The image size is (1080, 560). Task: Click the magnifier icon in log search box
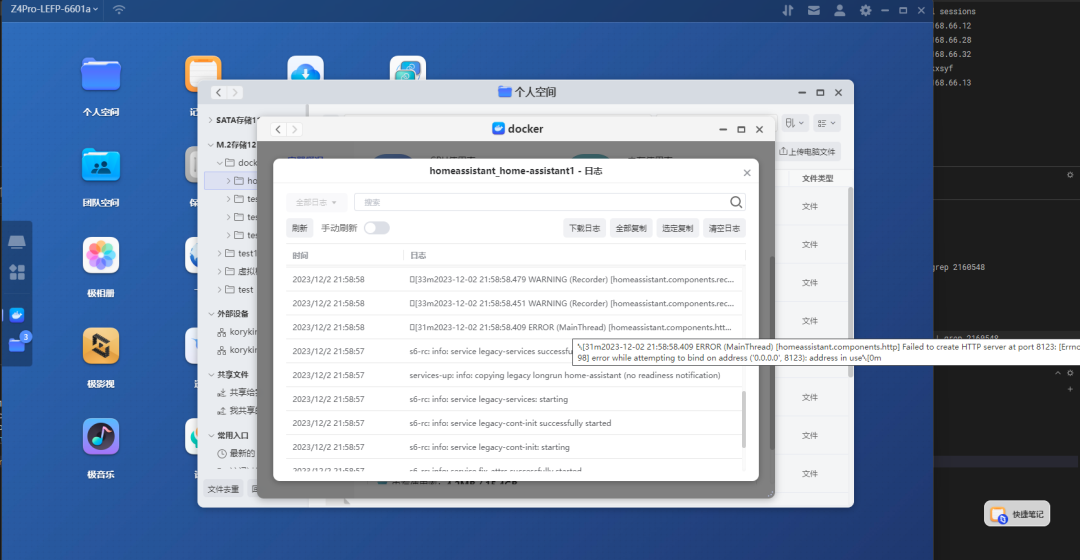coord(736,202)
